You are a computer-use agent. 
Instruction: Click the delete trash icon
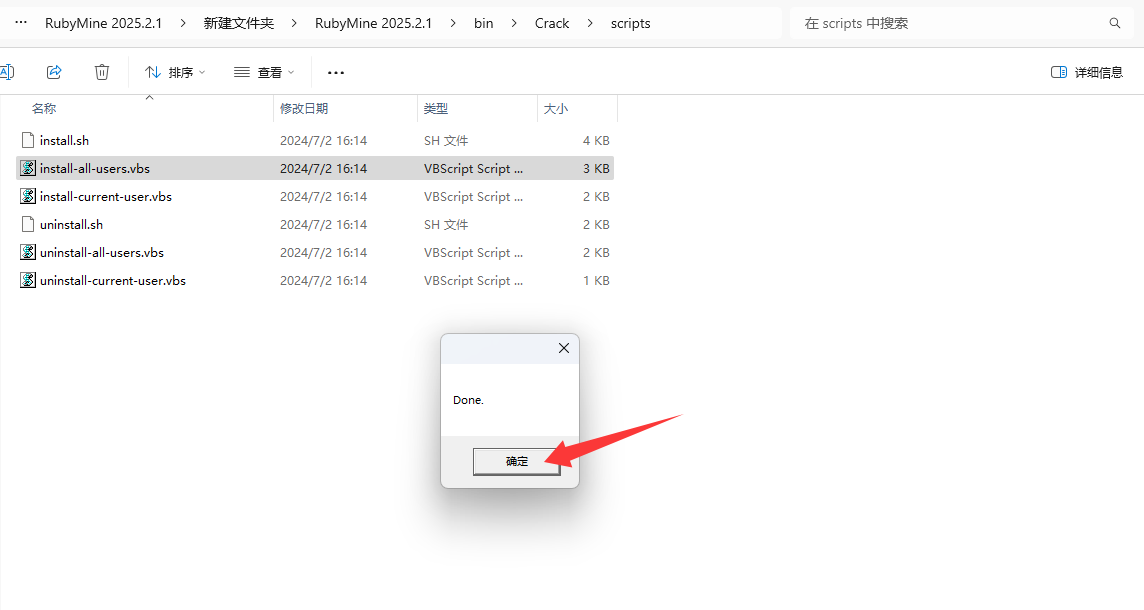(102, 72)
